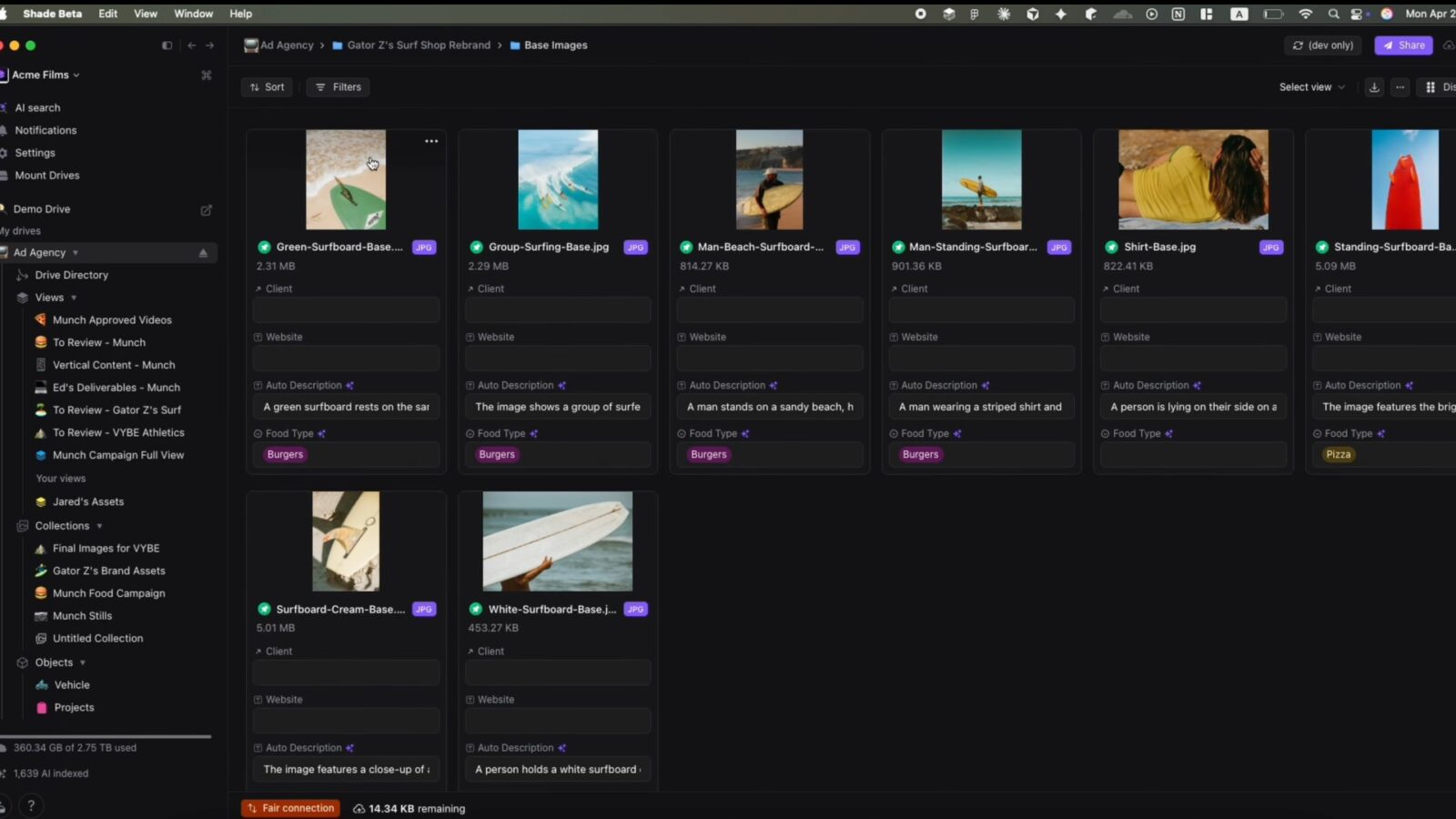Viewport: 1456px width, 819px height.
Task: Click the Pizza tag on Standing-Surfboard card
Action: (1338, 455)
